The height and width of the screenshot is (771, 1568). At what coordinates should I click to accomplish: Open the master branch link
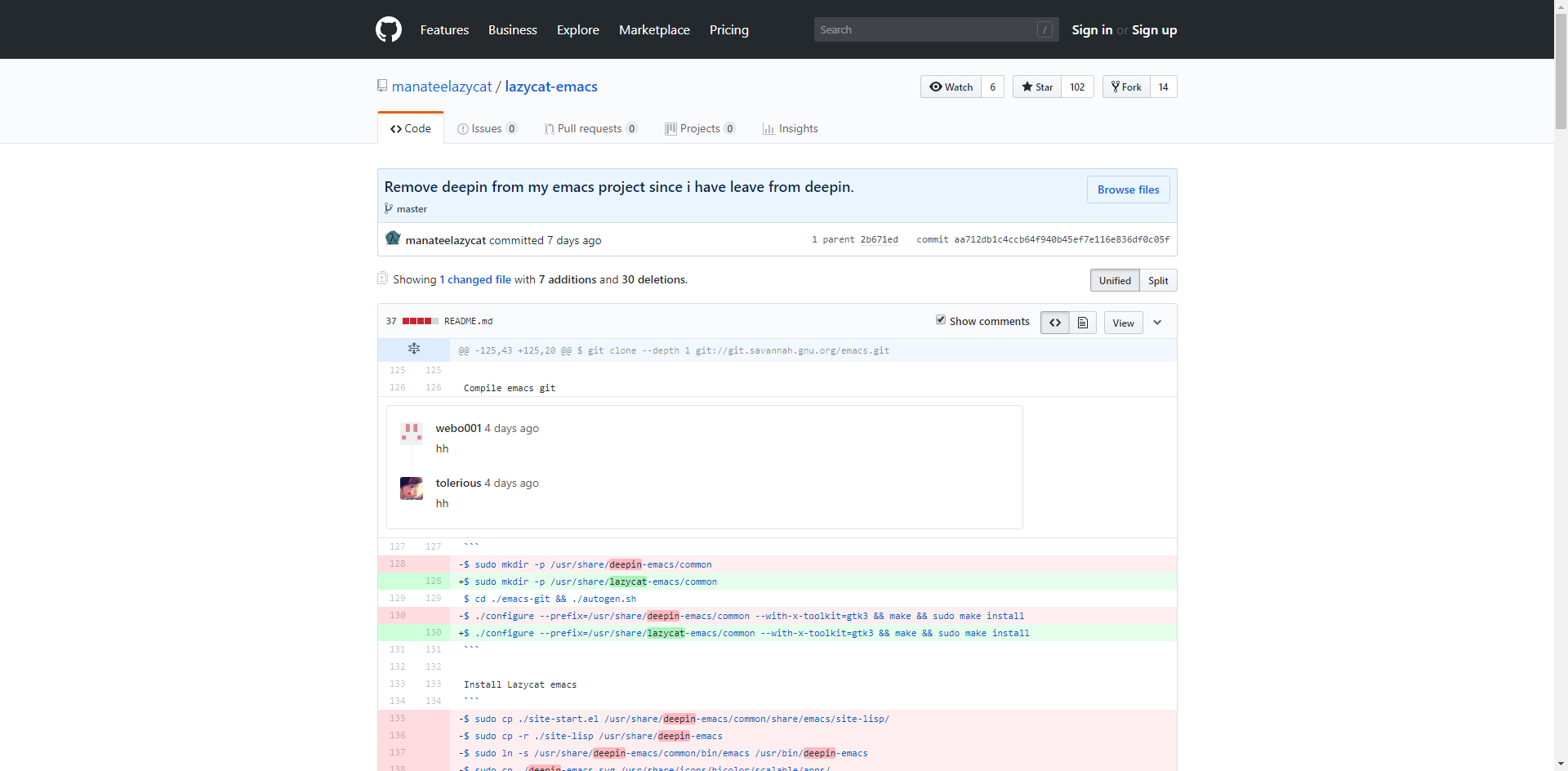[x=412, y=209]
